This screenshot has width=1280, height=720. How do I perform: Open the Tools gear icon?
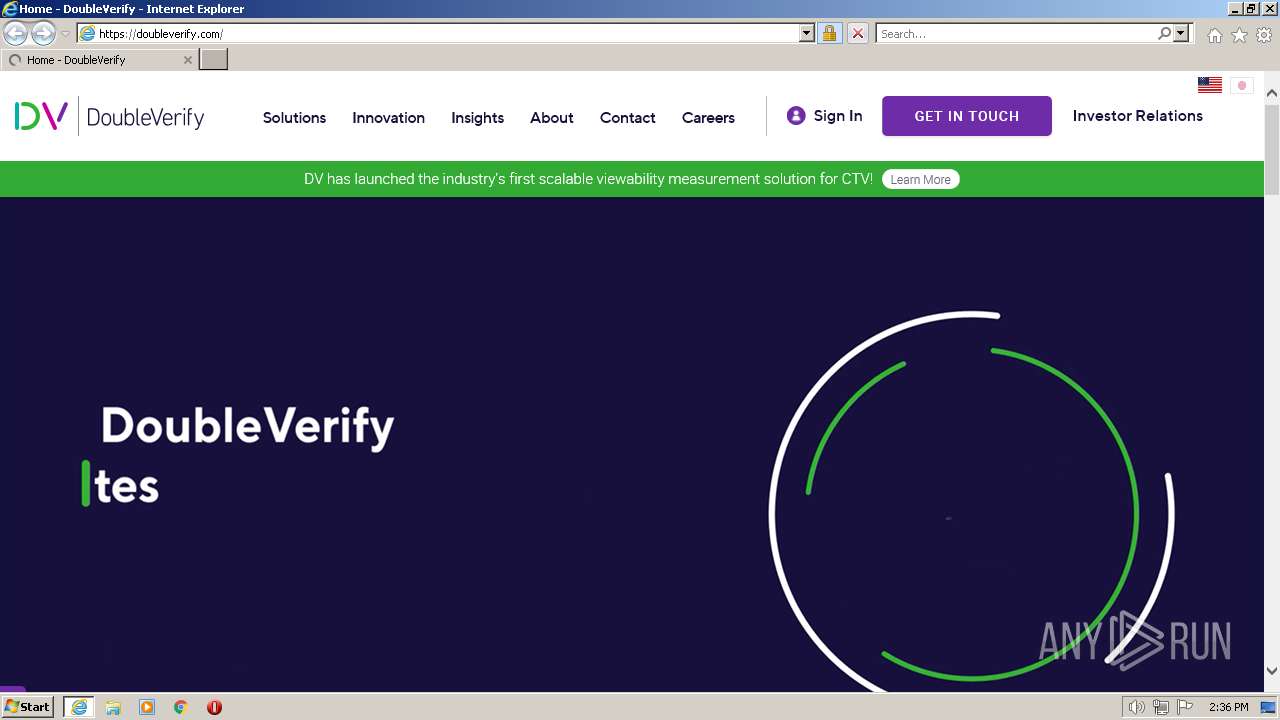(1264, 35)
